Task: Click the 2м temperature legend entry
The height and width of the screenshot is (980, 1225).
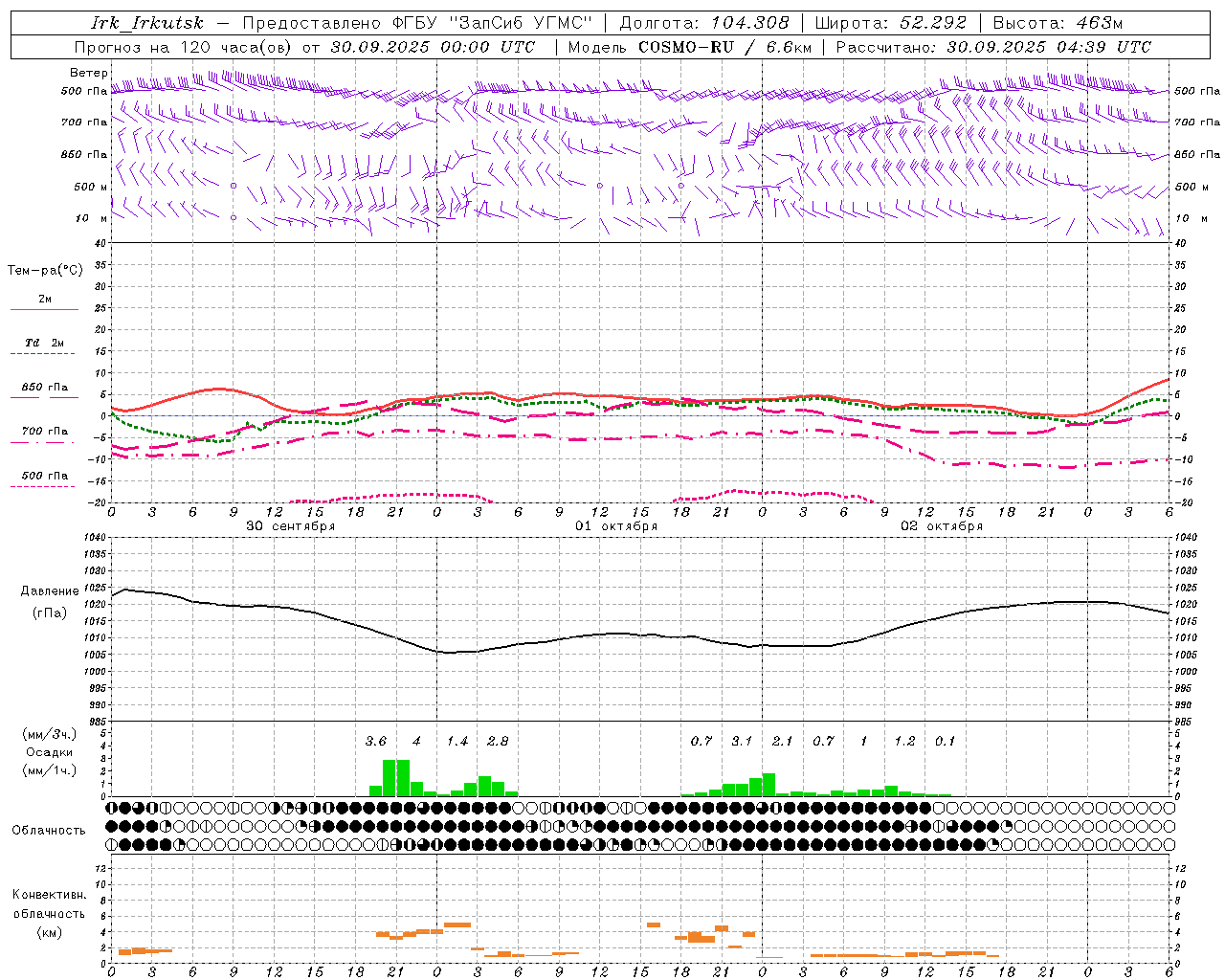Action: click(x=45, y=299)
